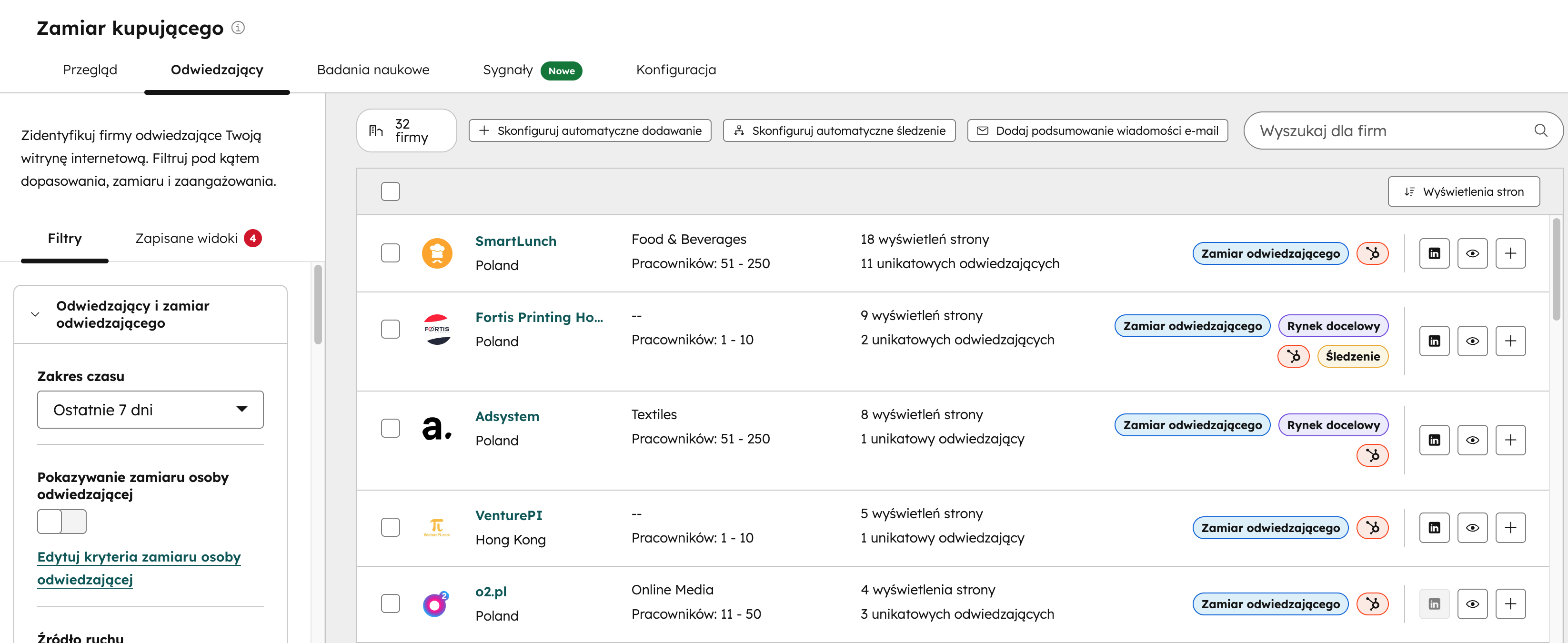The width and height of the screenshot is (1568, 643).
Task: Click plus icon to add Adsystem
Action: click(x=1509, y=440)
